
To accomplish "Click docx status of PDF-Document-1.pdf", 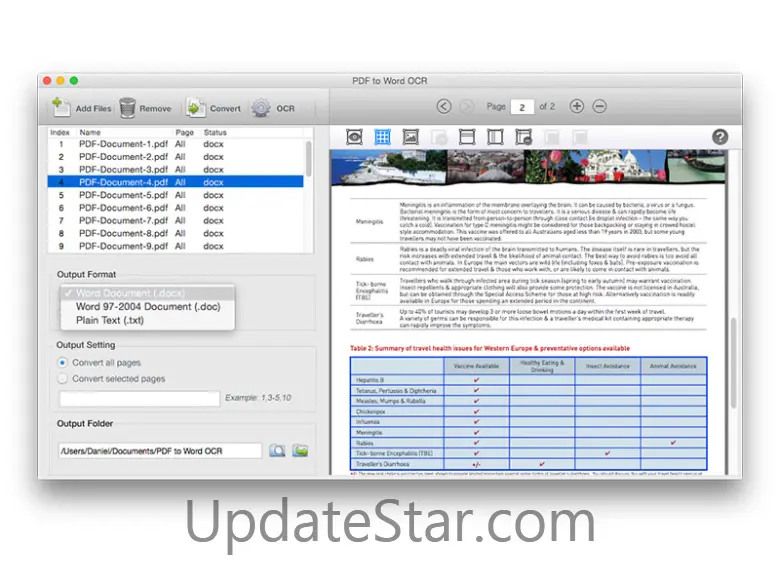I will [213, 144].
